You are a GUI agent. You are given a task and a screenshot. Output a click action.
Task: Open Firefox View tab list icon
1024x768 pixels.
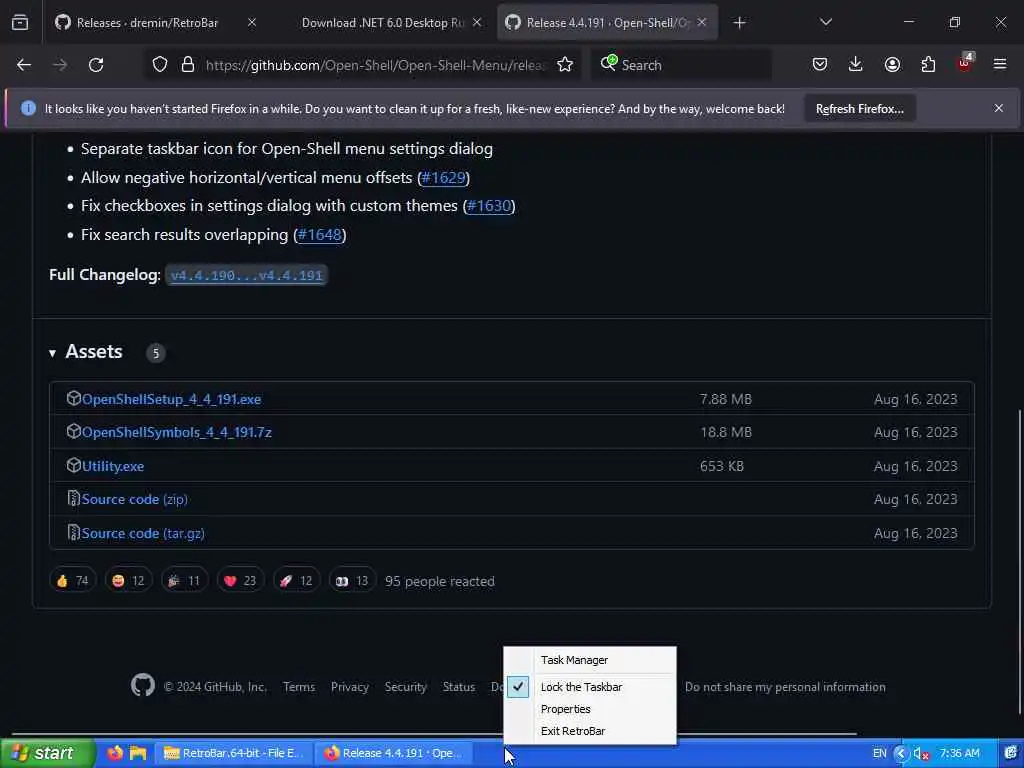pos(20,23)
